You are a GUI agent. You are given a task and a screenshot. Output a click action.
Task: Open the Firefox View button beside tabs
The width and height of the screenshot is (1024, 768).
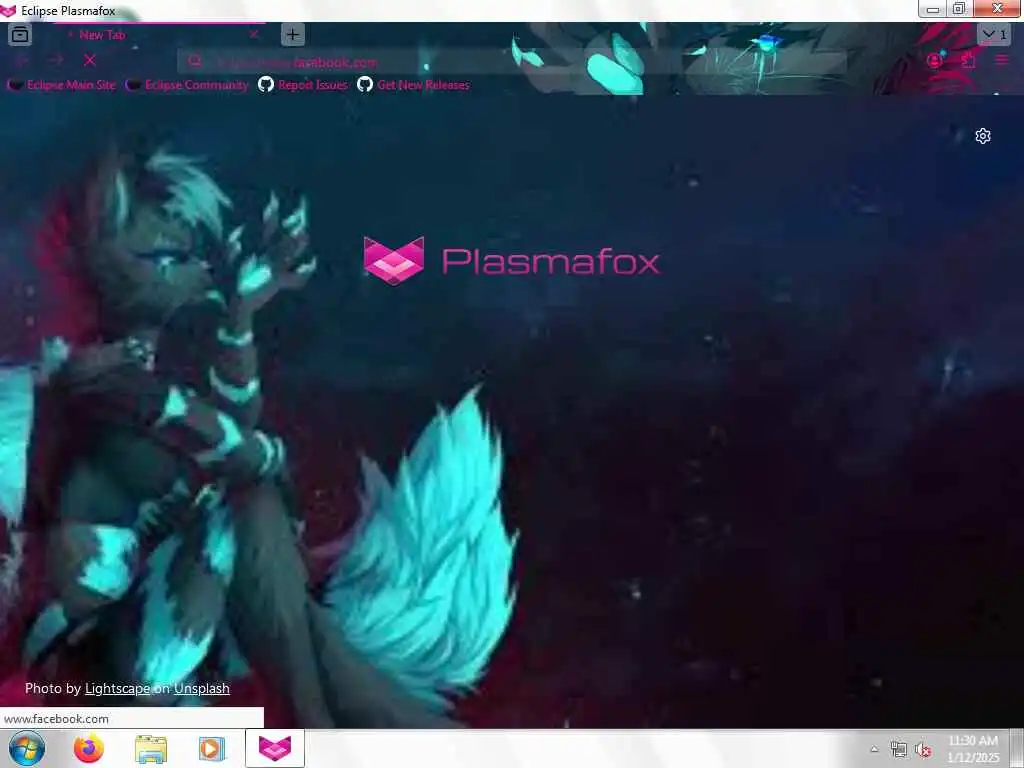[20, 35]
